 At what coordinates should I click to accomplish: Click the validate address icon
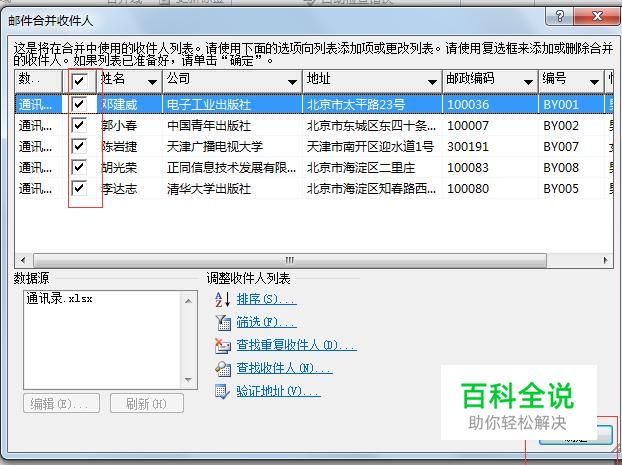coord(223,392)
